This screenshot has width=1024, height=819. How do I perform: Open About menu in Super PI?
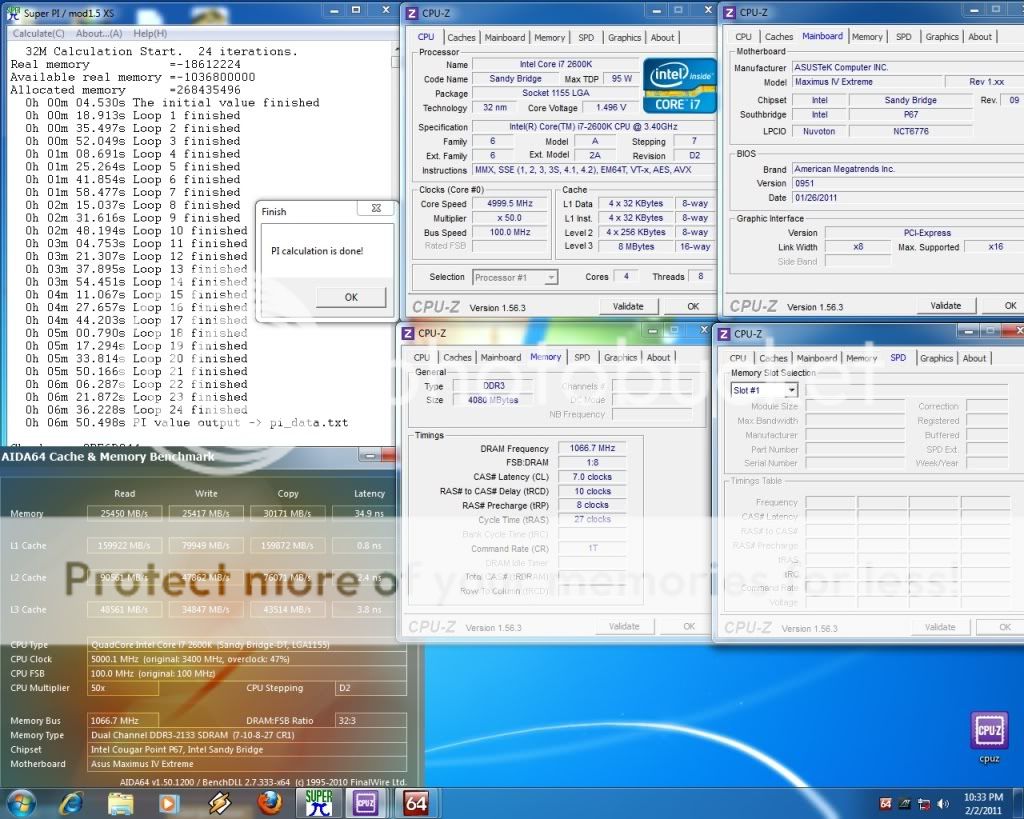[x=99, y=33]
